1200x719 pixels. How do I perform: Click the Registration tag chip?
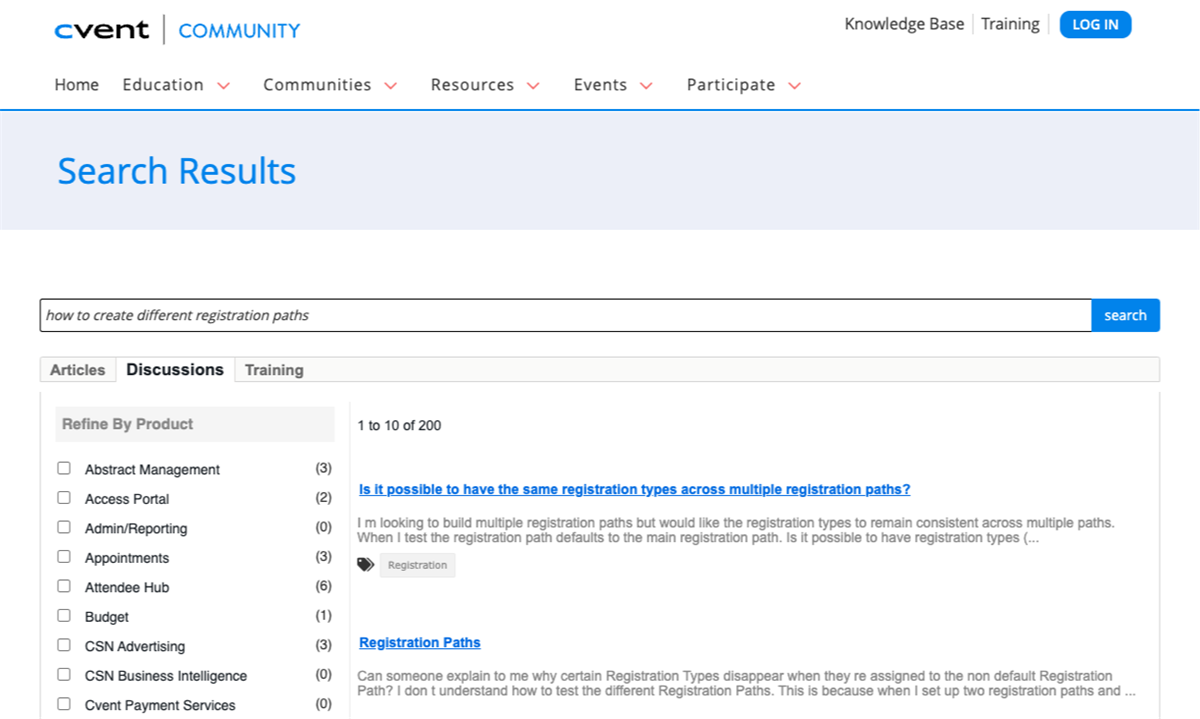click(x=417, y=565)
